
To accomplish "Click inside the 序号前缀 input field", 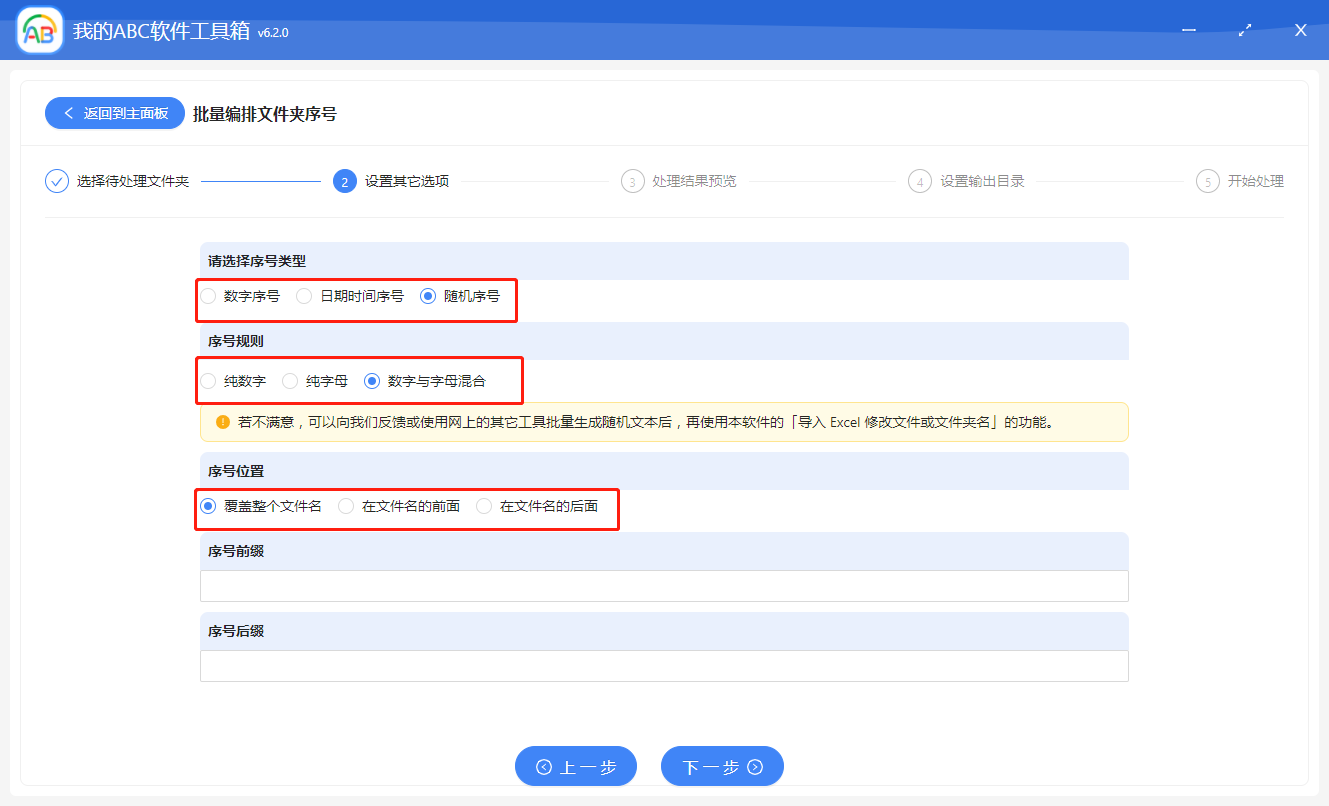I will [x=664, y=586].
